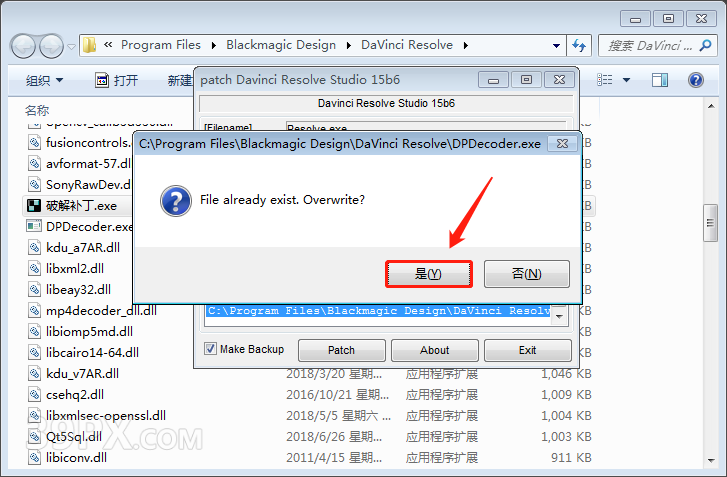Viewport: 727px width, 477px height.
Task: Click the 是(Y) button to overwrite
Action: (x=428, y=274)
